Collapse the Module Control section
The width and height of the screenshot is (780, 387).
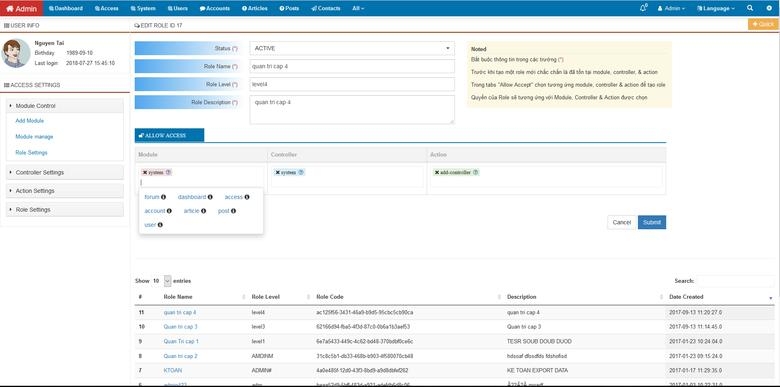(x=65, y=106)
